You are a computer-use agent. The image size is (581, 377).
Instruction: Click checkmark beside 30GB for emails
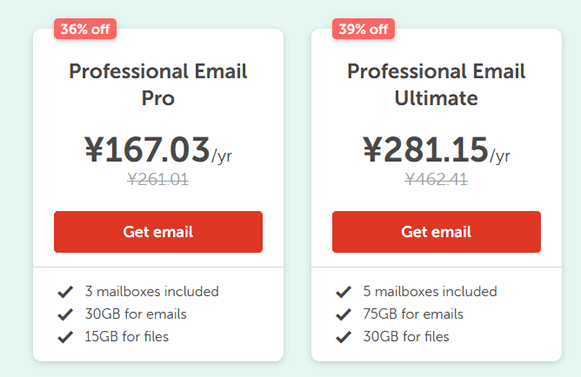coord(65,314)
